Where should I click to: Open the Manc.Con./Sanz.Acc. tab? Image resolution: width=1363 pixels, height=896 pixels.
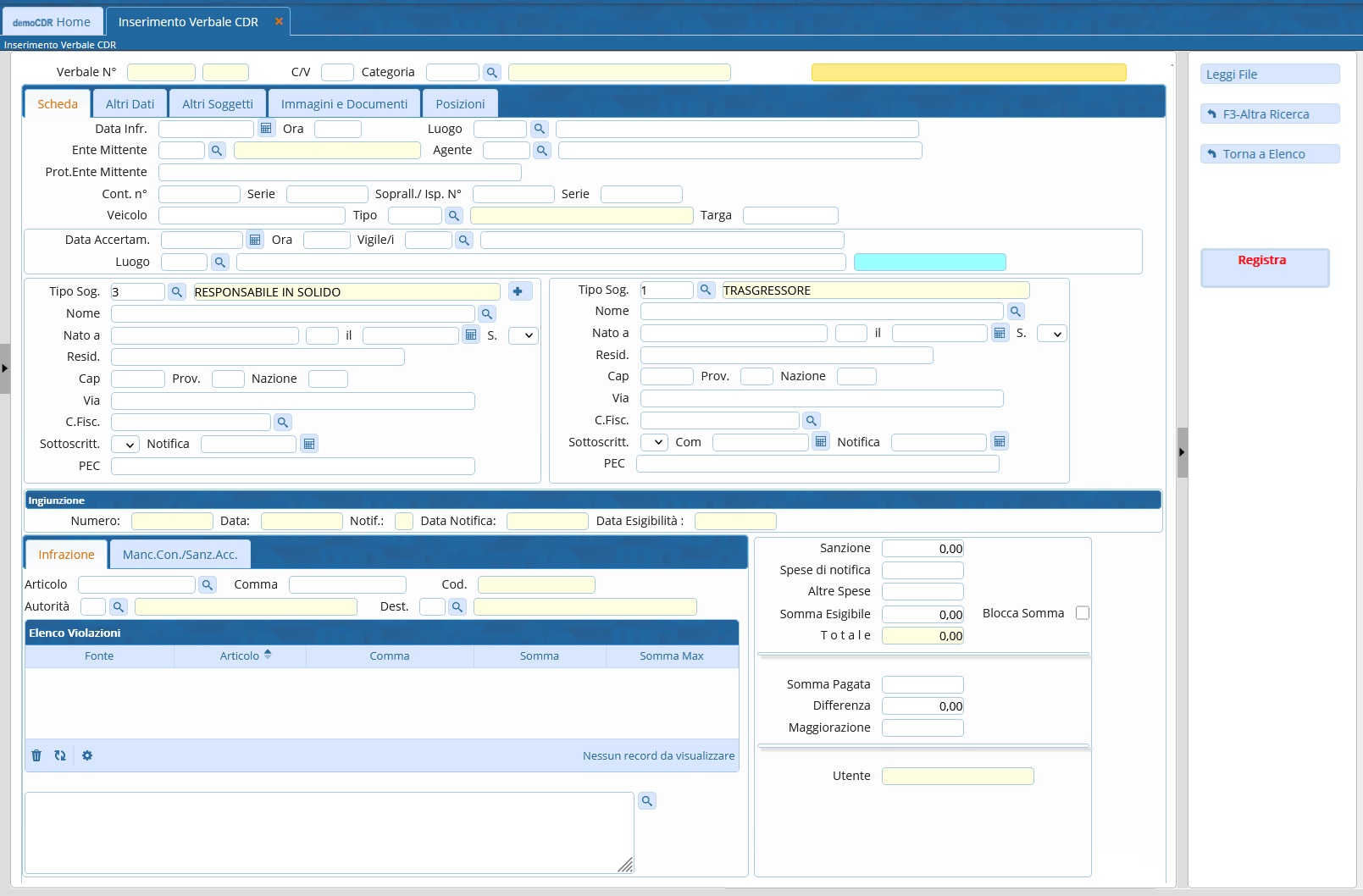(x=180, y=555)
